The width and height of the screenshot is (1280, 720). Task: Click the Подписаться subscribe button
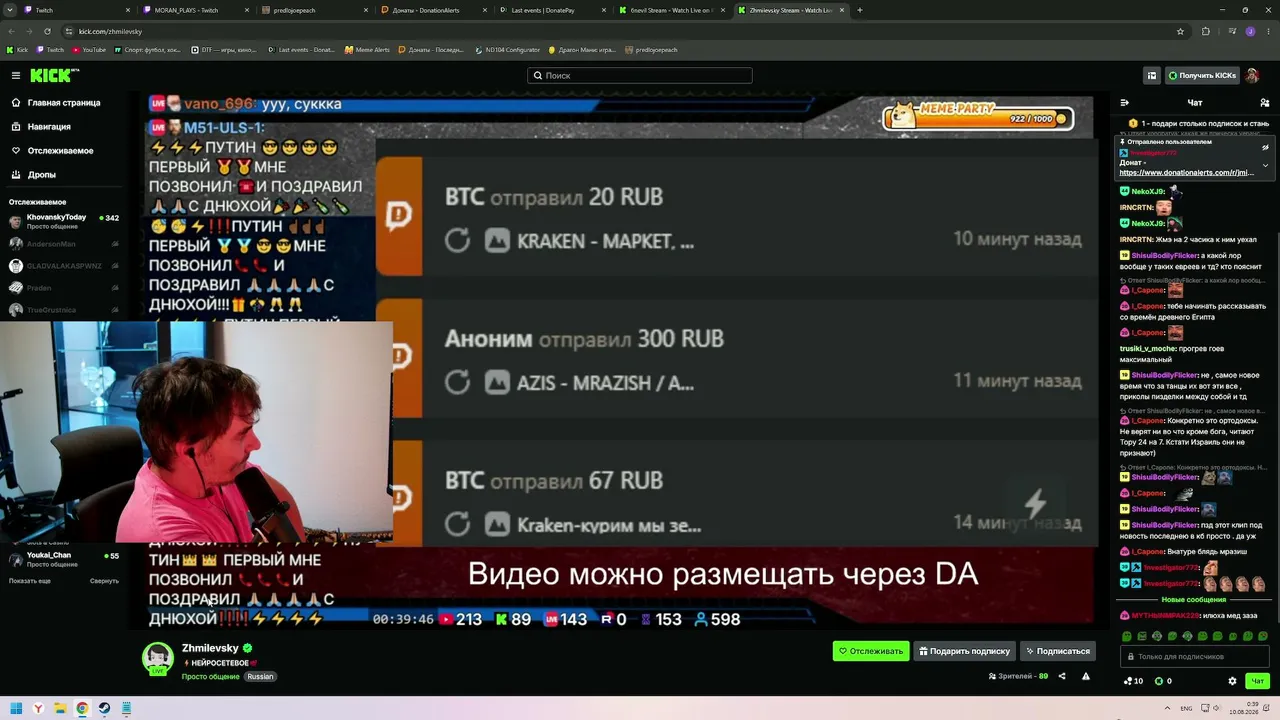(1058, 651)
